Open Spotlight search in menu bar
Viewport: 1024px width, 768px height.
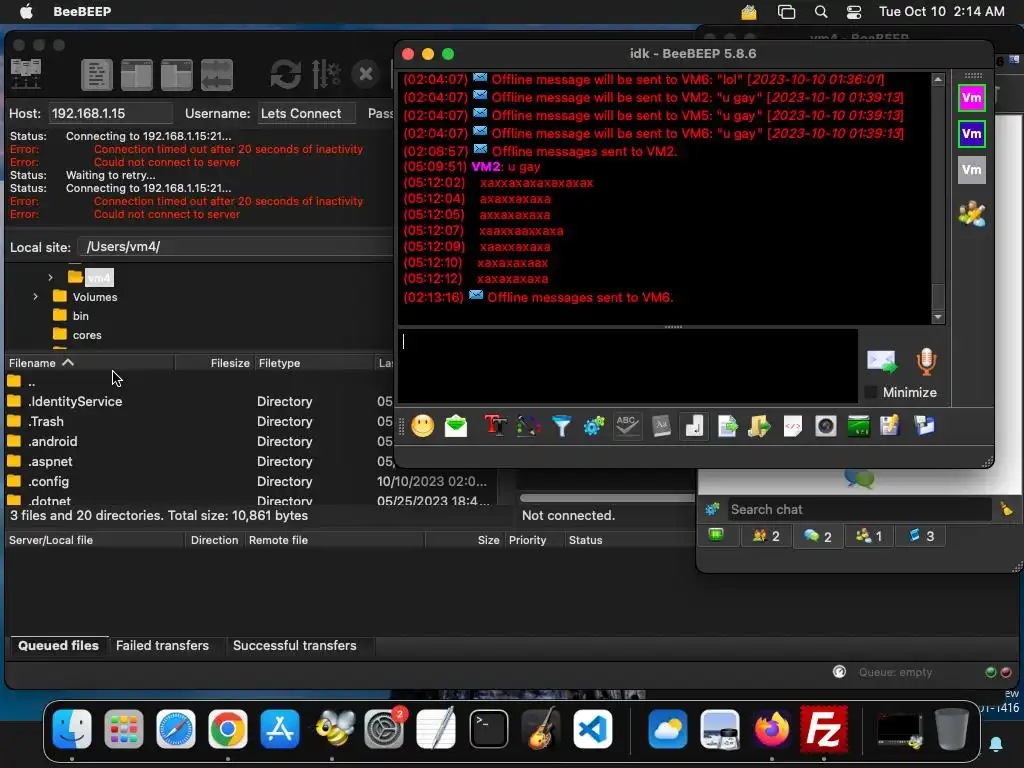point(821,12)
